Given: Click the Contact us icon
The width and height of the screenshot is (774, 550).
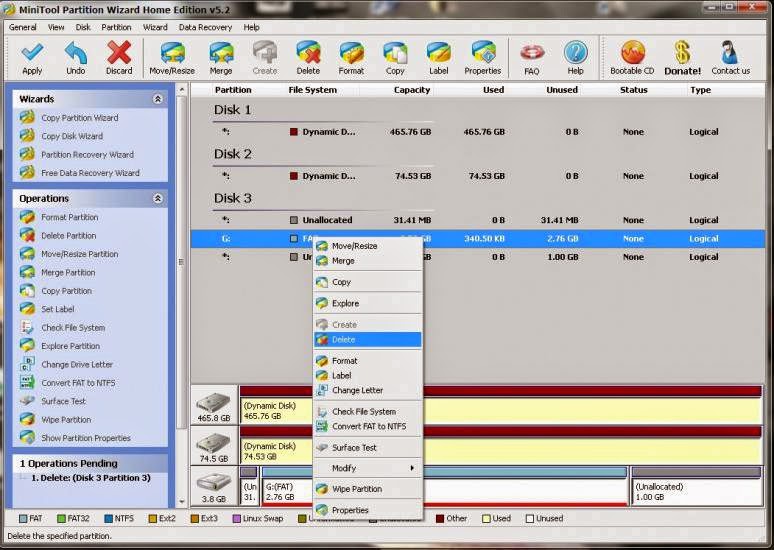Looking at the screenshot, I should click(x=730, y=53).
